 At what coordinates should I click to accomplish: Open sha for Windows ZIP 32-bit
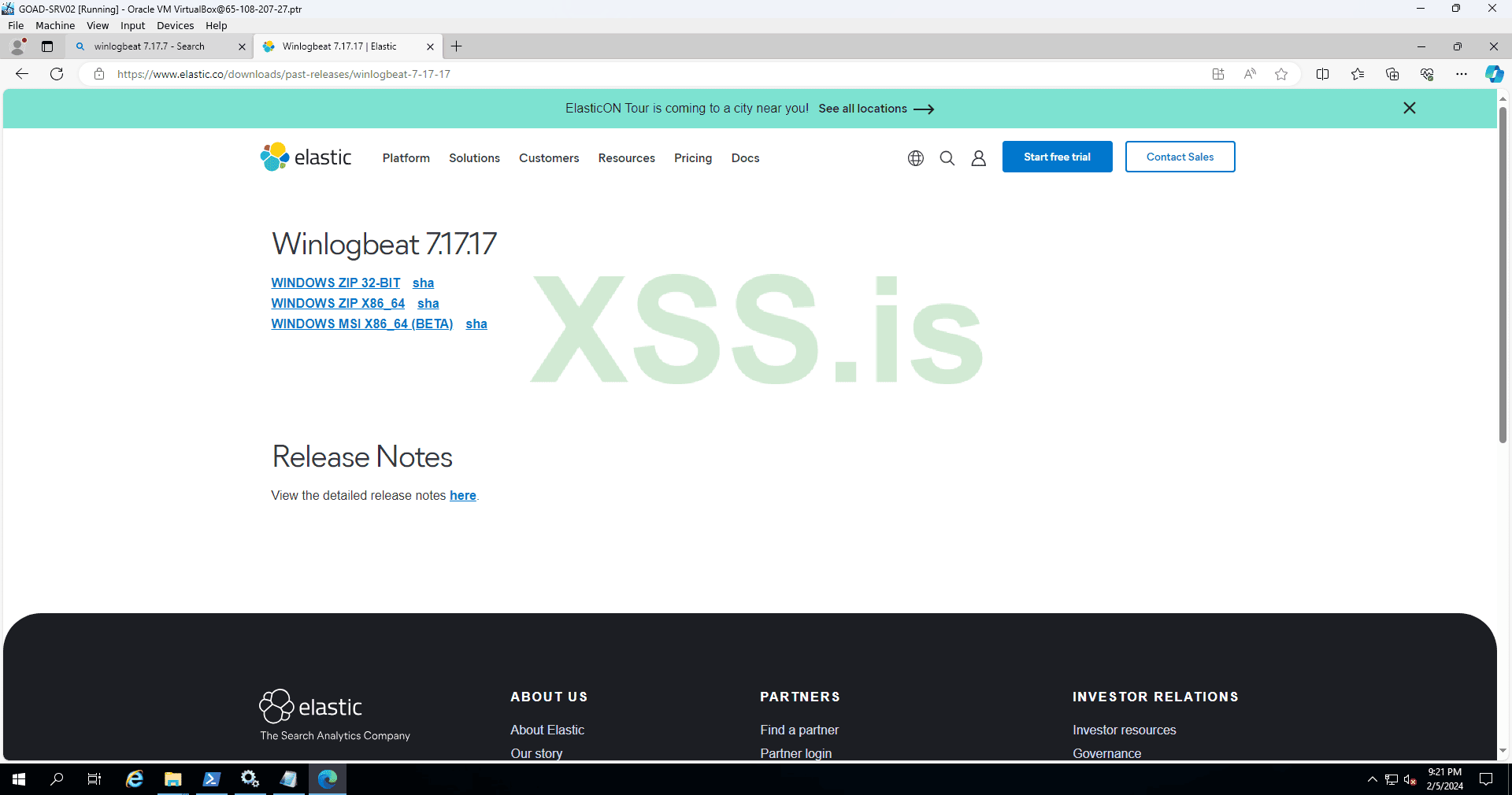coord(424,283)
